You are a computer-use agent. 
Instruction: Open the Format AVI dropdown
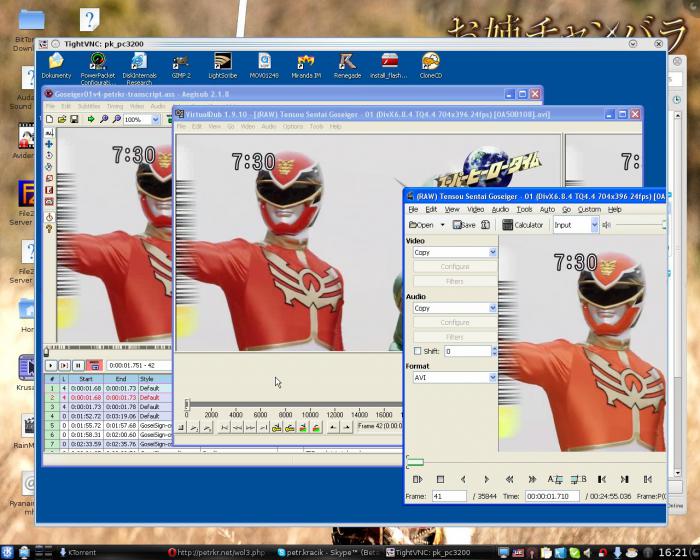455,377
